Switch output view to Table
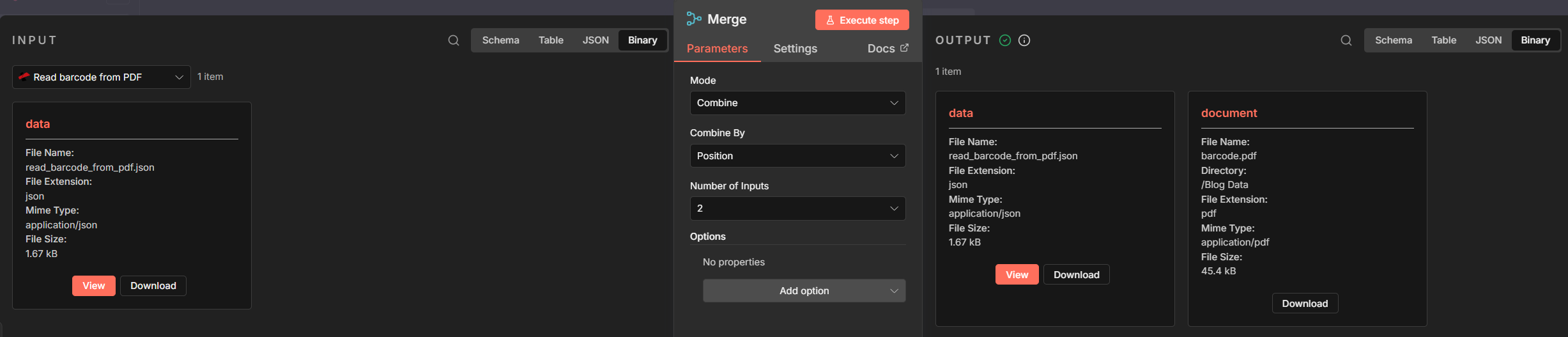The width and height of the screenshot is (1568, 337). (1443, 40)
